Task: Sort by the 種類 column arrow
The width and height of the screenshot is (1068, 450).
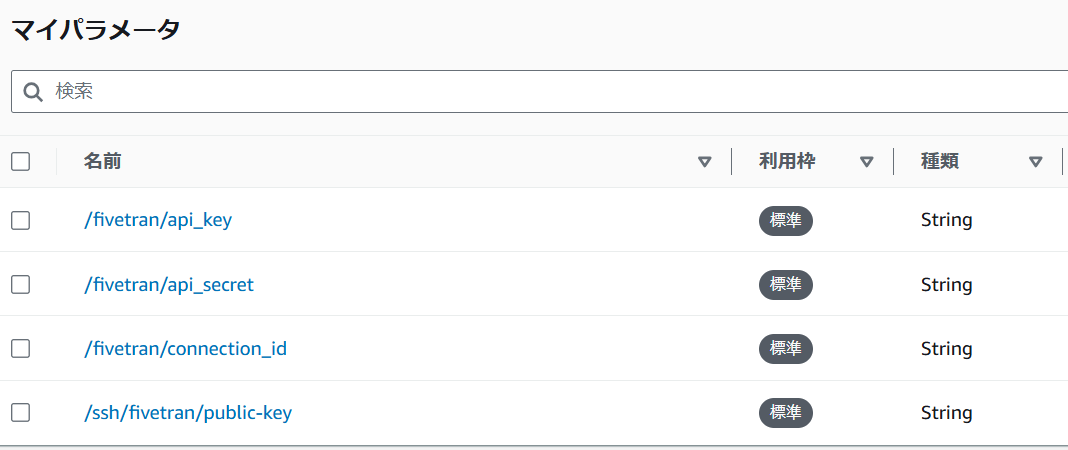Action: (x=1035, y=162)
